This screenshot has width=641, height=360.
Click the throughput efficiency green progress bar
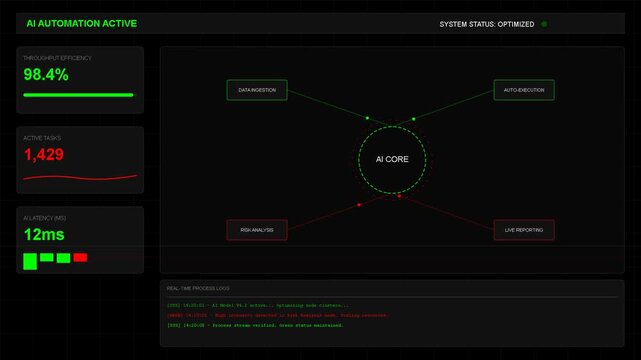78,95
